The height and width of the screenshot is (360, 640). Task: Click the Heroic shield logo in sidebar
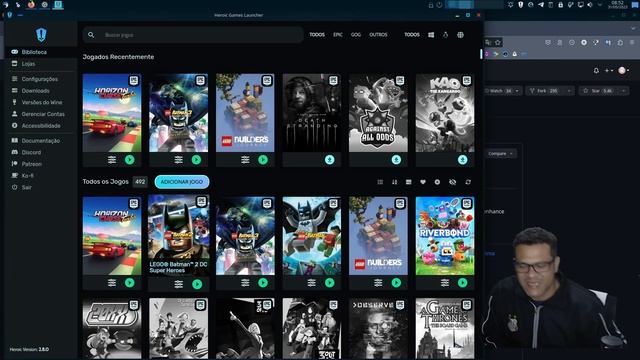coord(41,35)
